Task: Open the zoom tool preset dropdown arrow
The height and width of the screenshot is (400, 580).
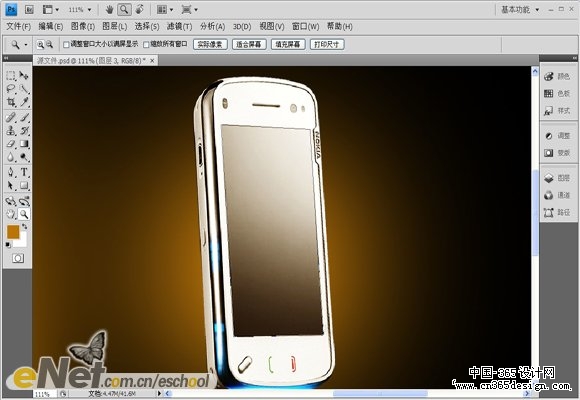Action: 26,45
